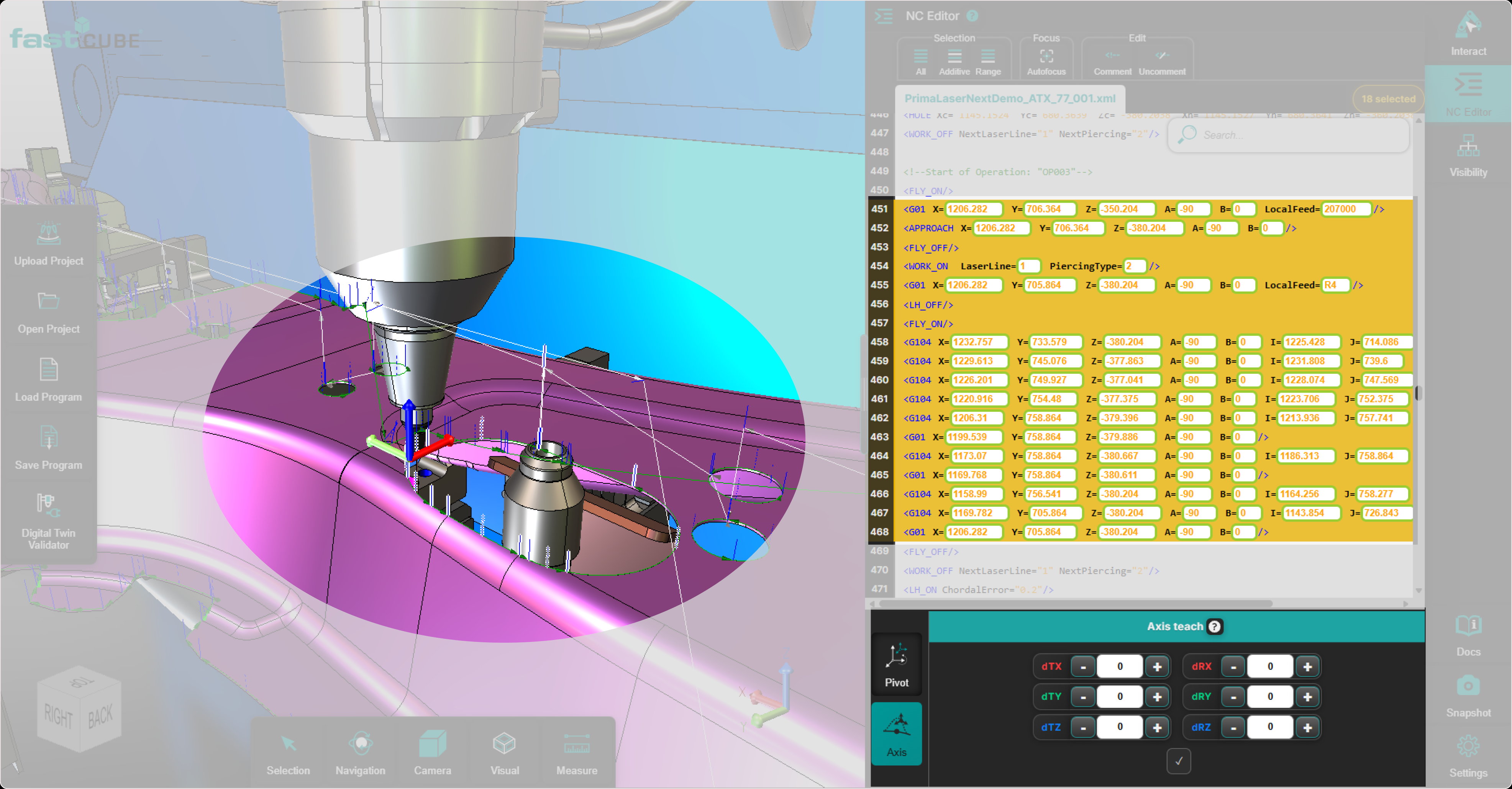Select line number 463 in the editor
Image resolution: width=1512 pixels, height=789 pixels.
pos(879,437)
